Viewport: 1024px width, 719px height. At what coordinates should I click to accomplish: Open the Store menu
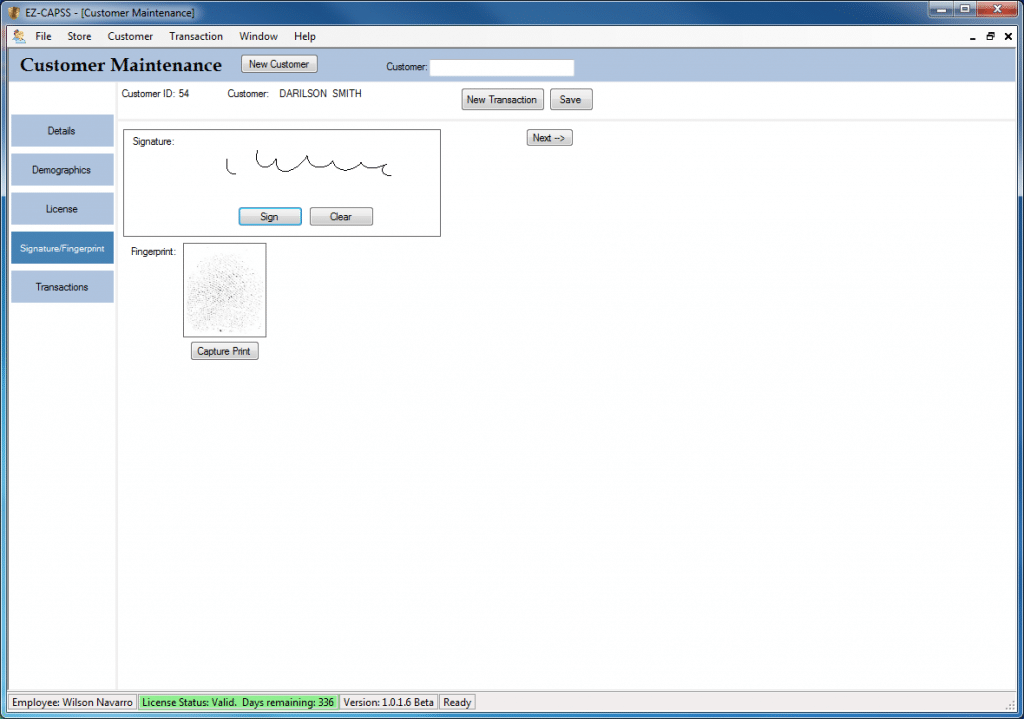(79, 36)
